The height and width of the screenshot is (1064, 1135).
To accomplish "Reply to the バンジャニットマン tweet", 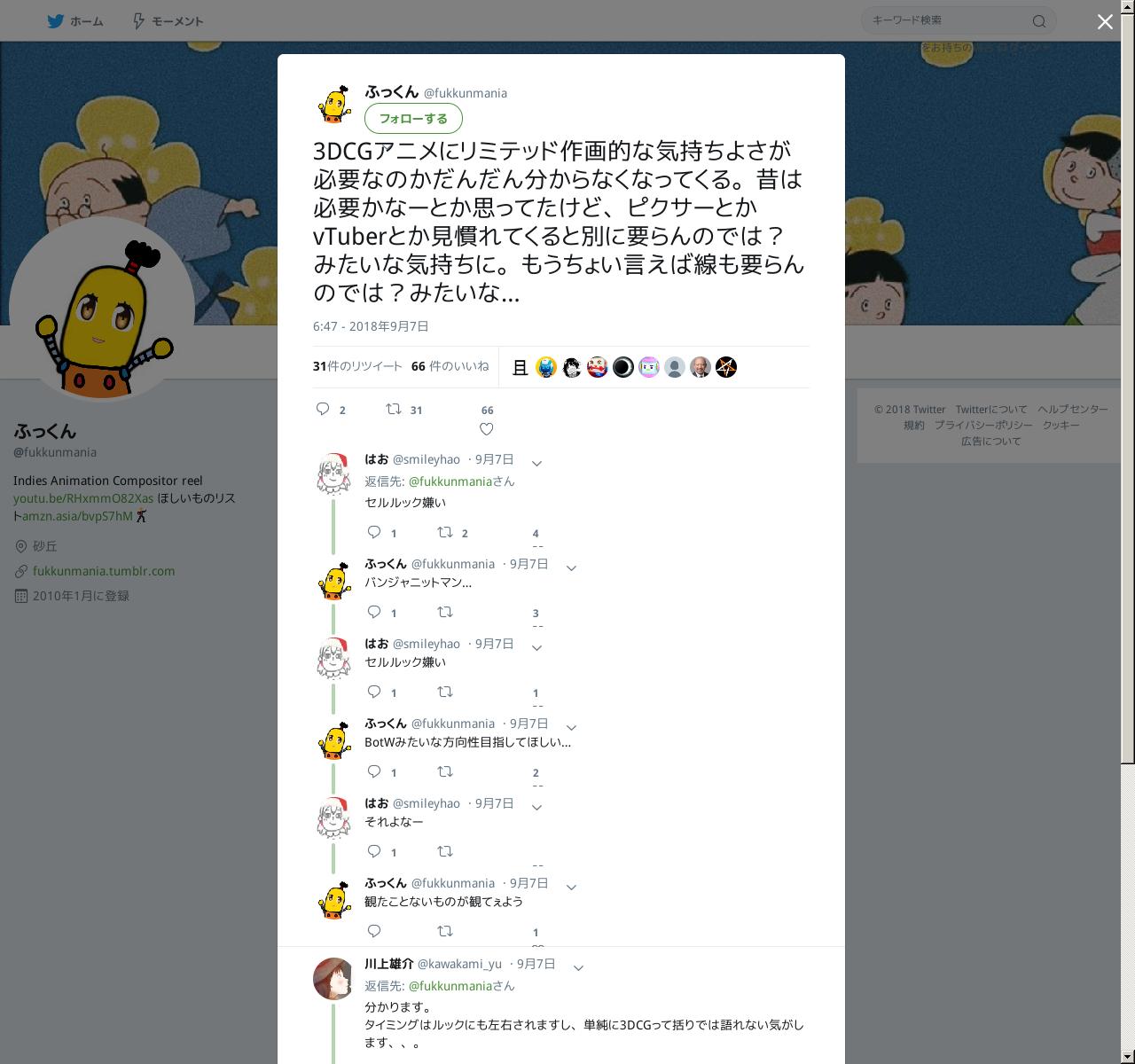I will coord(374,612).
